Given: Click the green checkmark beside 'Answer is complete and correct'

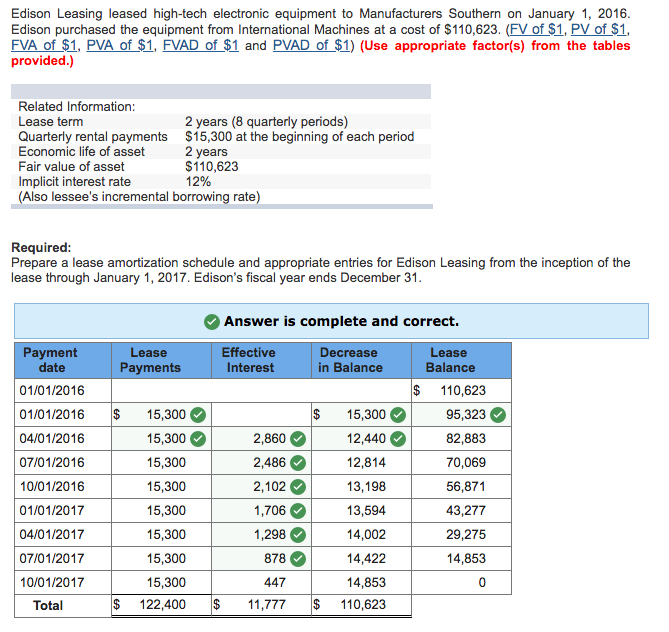Looking at the screenshot, I should 212,322.
